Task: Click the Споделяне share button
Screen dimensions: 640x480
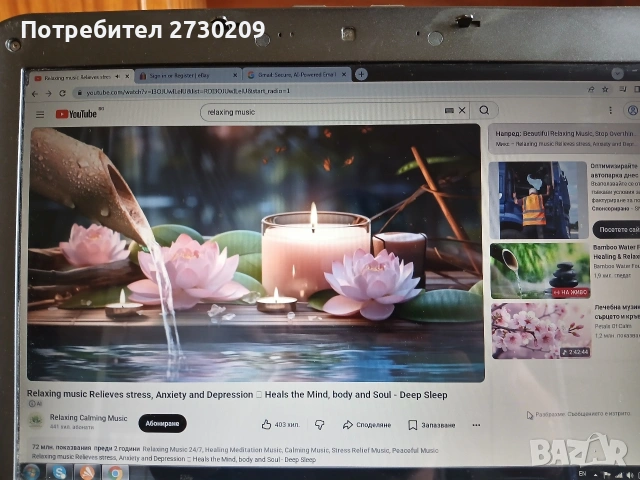Action: click(x=367, y=425)
